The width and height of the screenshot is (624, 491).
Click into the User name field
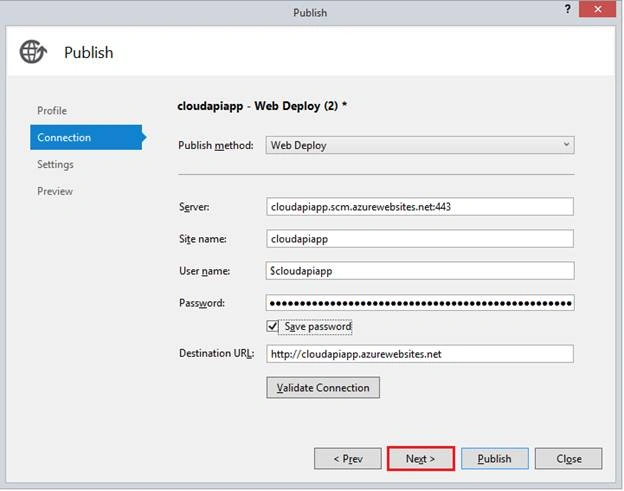tap(420, 271)
